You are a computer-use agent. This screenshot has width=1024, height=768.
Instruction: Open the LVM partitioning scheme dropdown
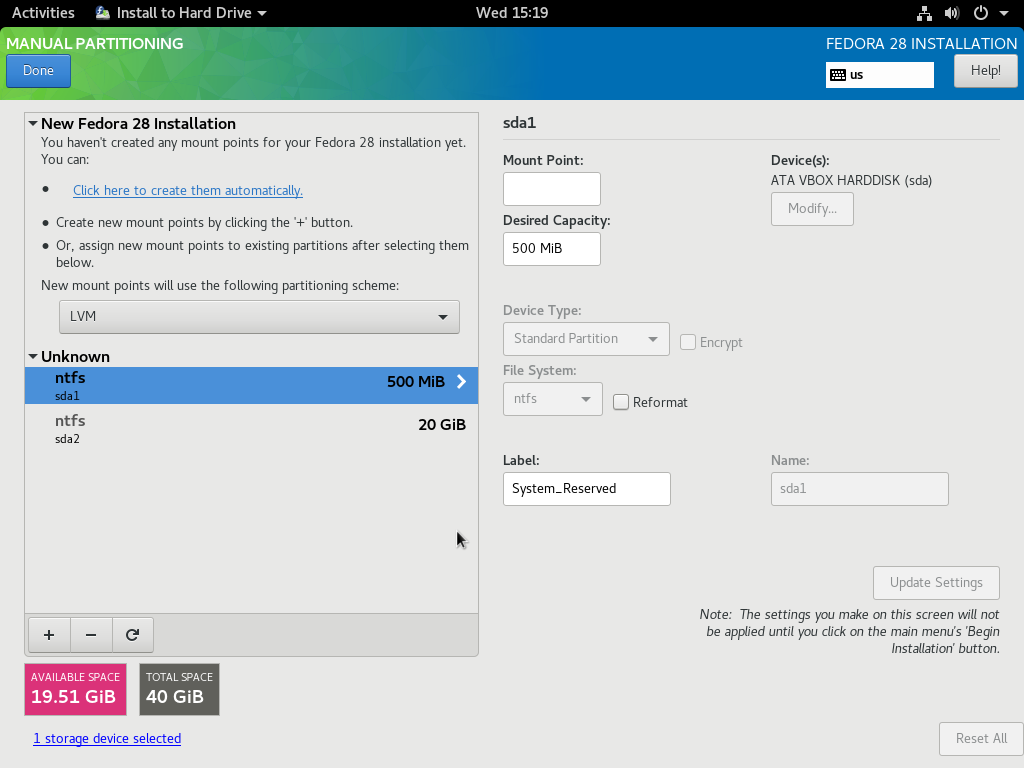pyautogui.click(x=259, y=317)
